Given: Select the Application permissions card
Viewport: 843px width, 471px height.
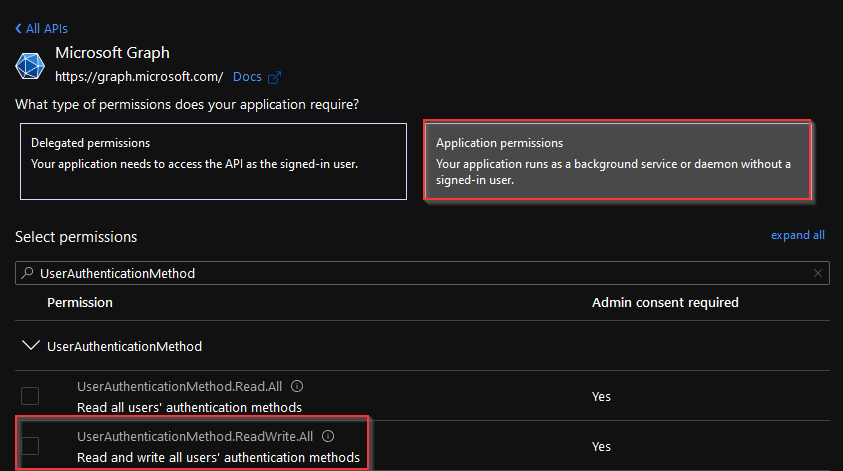Looking at the screenshot, I should (617, 160).
